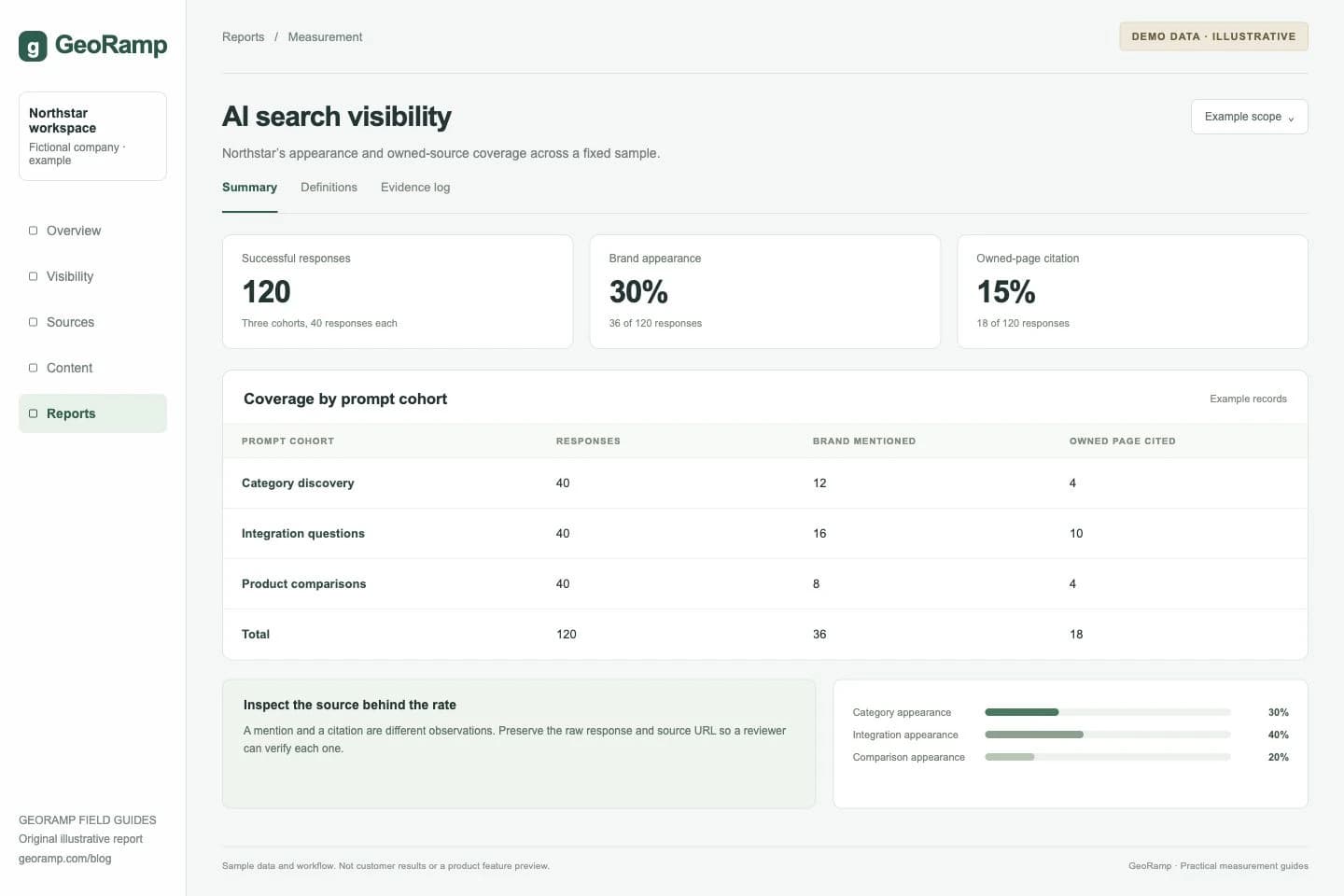The image size is (1344, 896).
Task: Select the Owned-page citation card
Action: point(1132,292)
